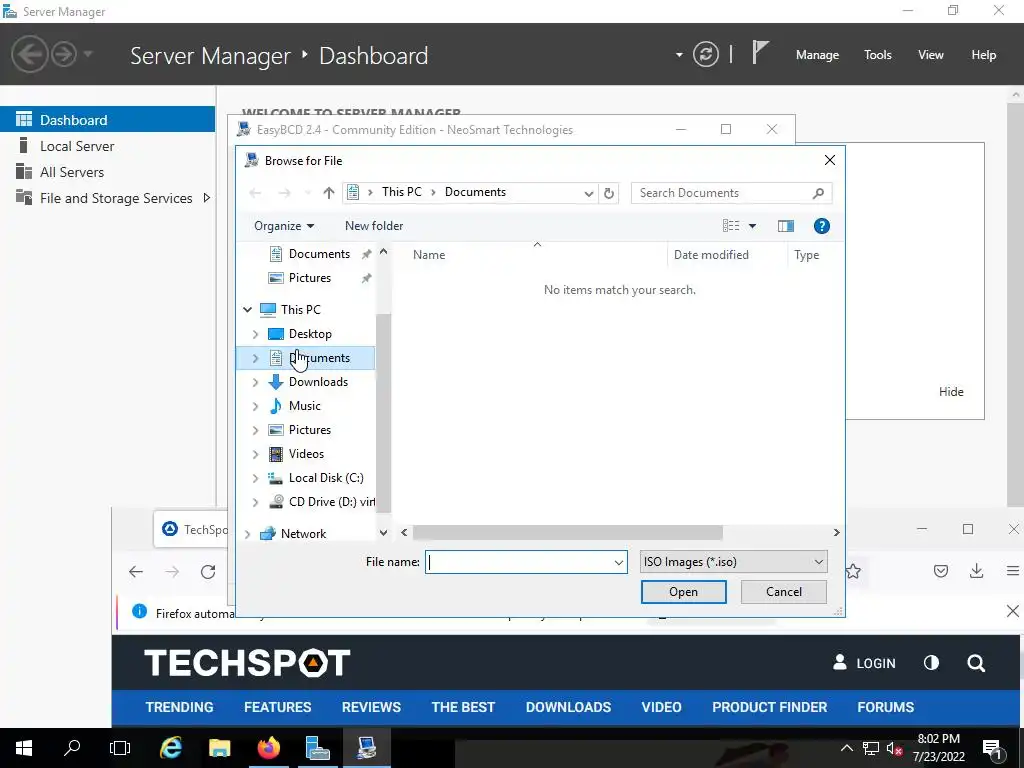This screenshot has height=768, width=1024.
Task: Dismiss the Firefox notification bar
Action: point(1012,611)
